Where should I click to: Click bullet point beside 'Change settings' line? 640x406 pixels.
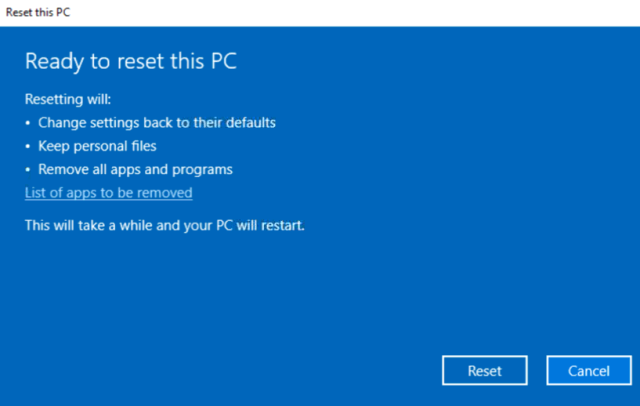point(28,123)
